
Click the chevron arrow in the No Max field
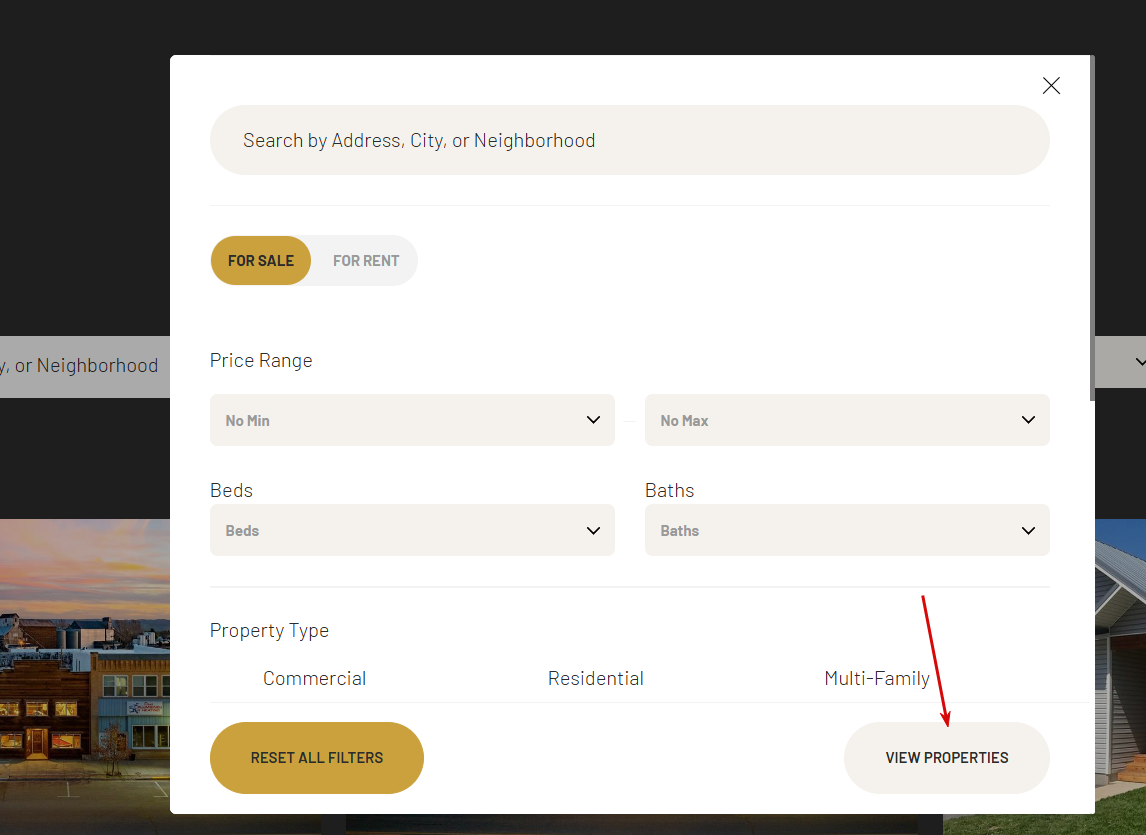[x=1028, y=420]
